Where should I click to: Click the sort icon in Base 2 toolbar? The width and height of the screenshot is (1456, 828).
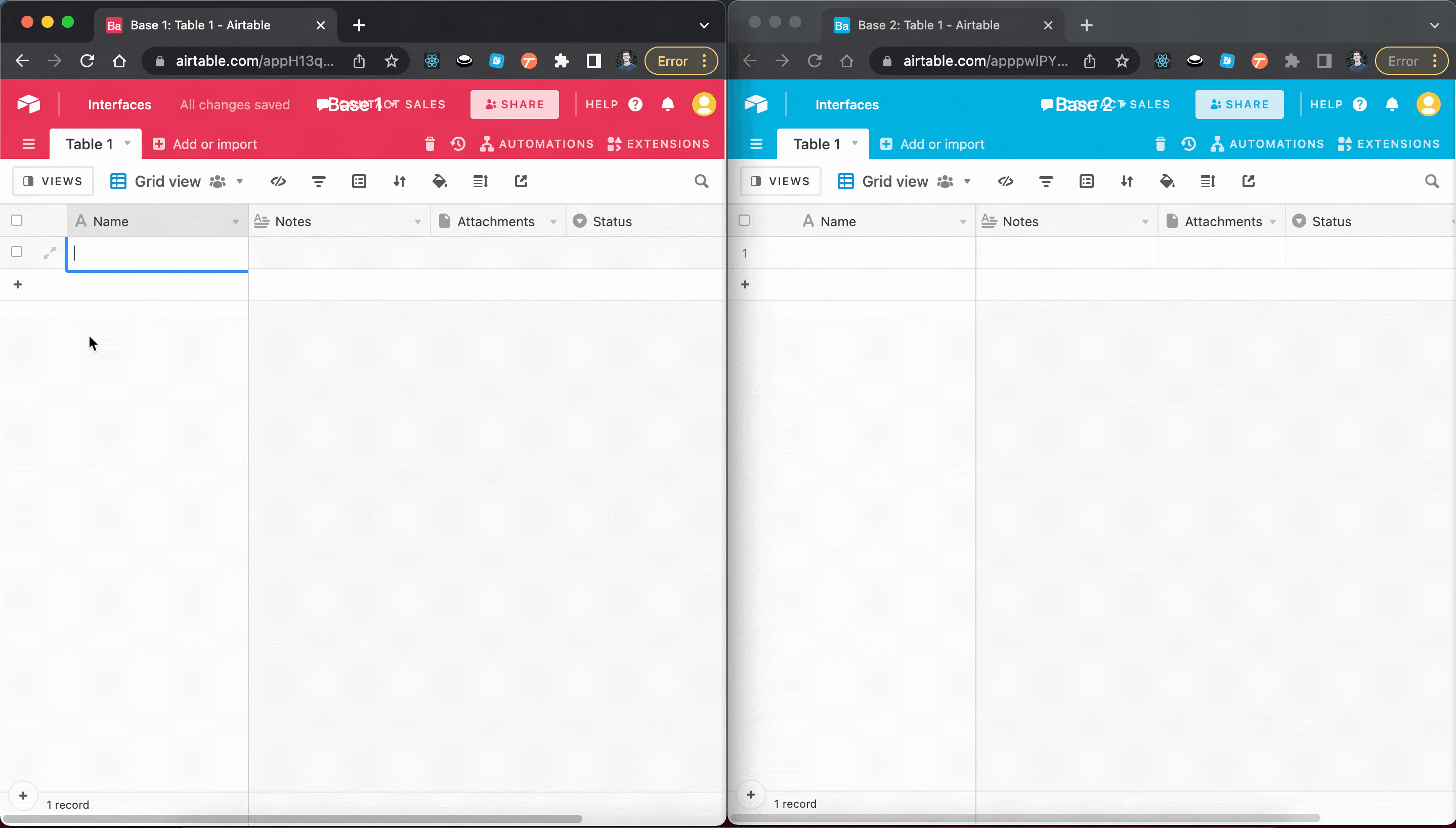1127,181
